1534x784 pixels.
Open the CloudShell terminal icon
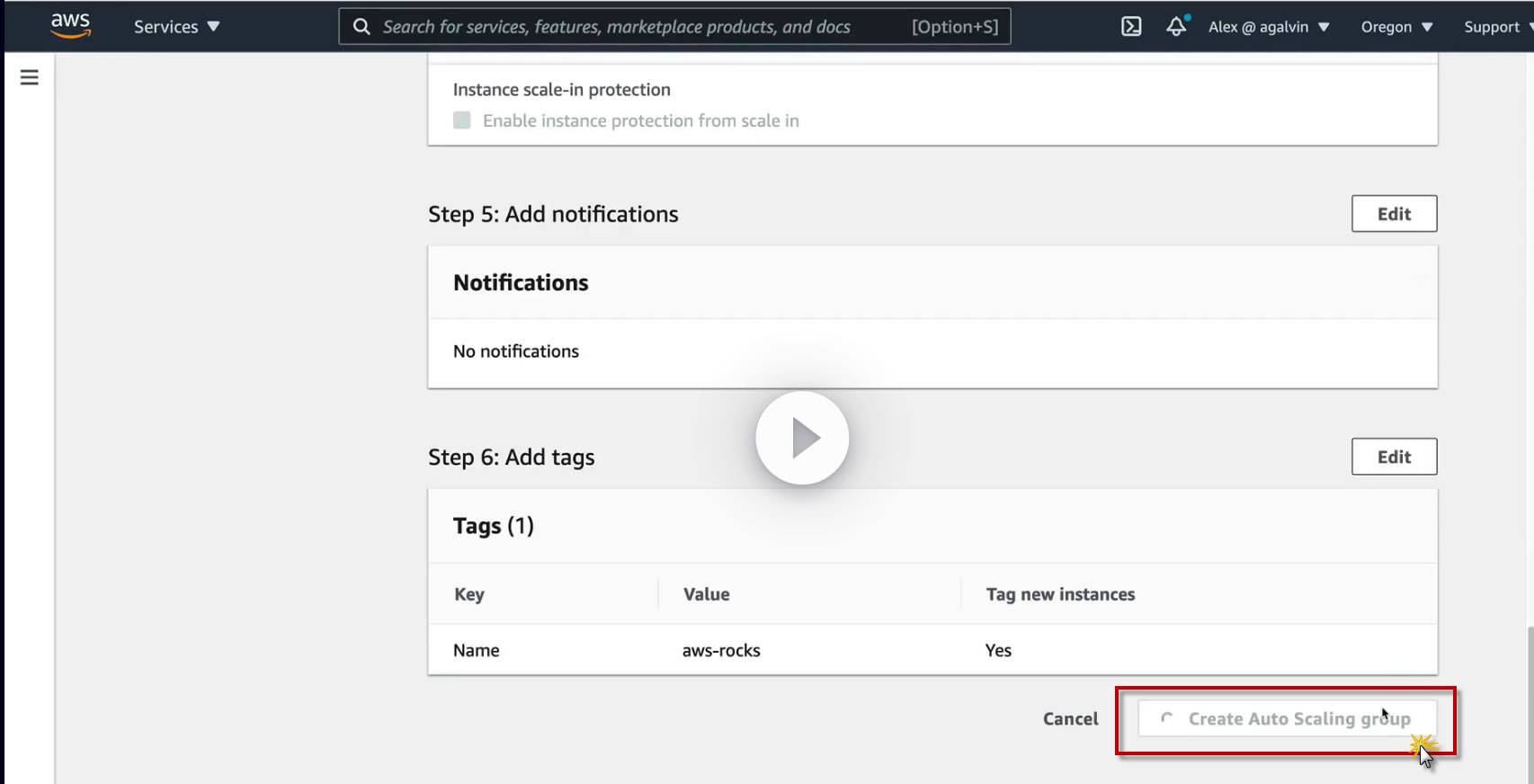[x=1131, y=26]
